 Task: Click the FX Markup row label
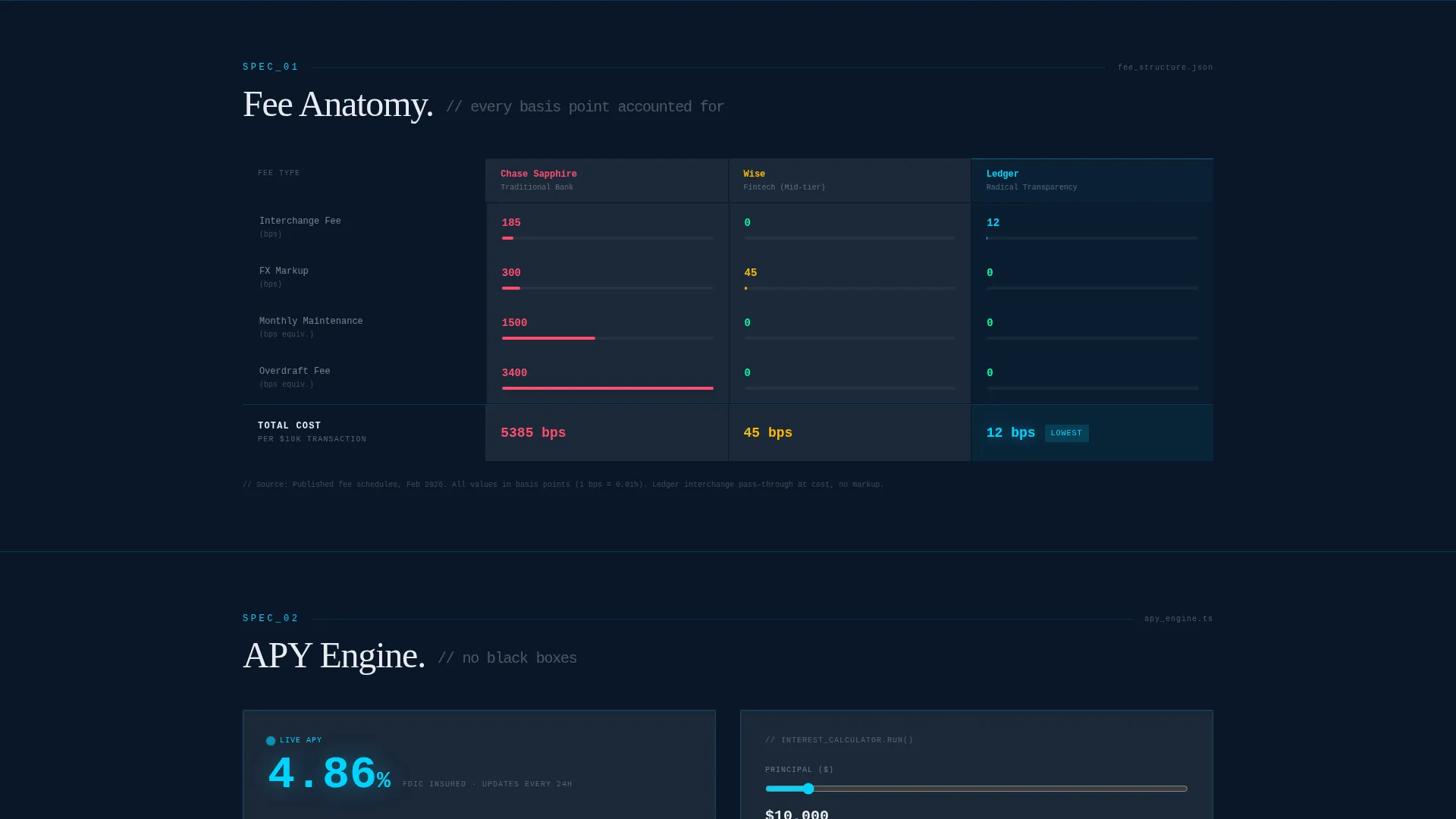point(284,271)
